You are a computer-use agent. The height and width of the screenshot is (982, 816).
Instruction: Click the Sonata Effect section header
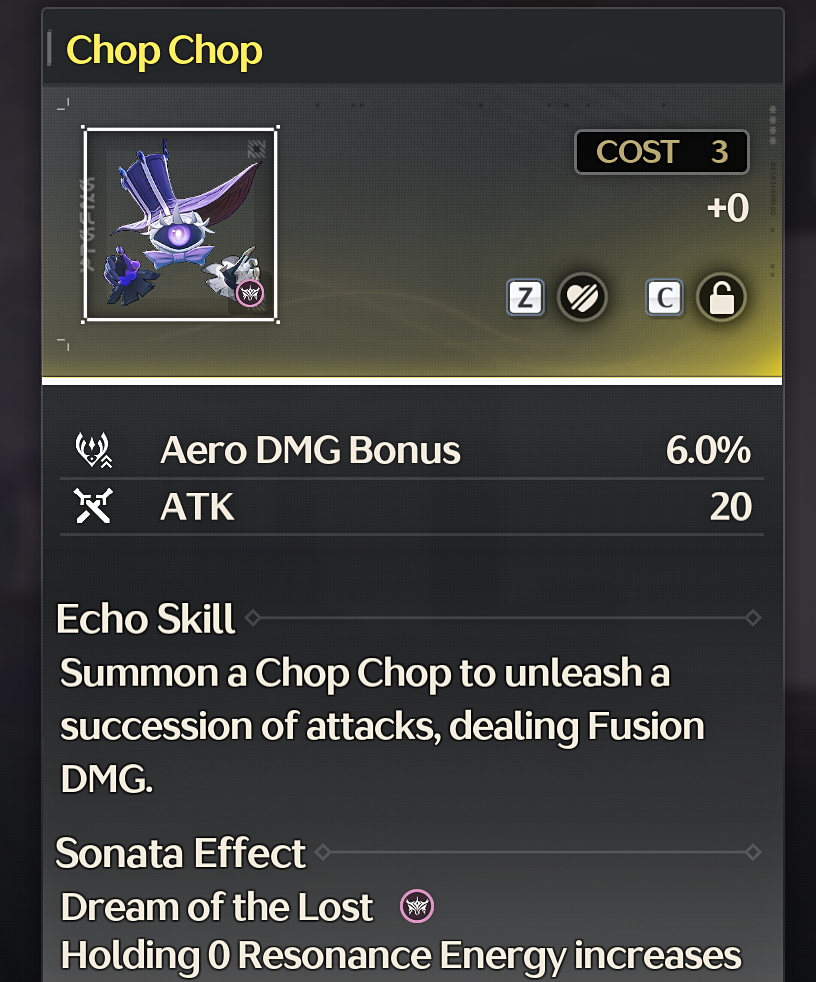(180, 853)
